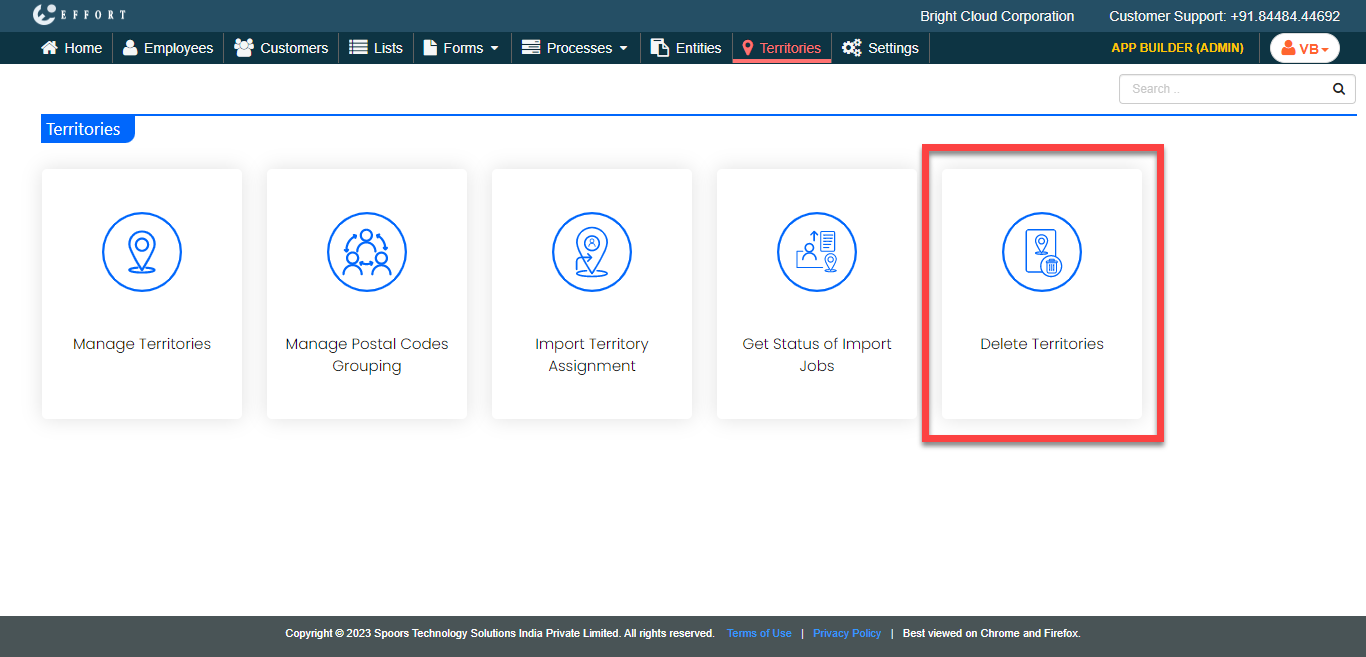Click the Import Territory Assignment icon
This screenshot has height=657, width=1366.
(x=592, y=252)
